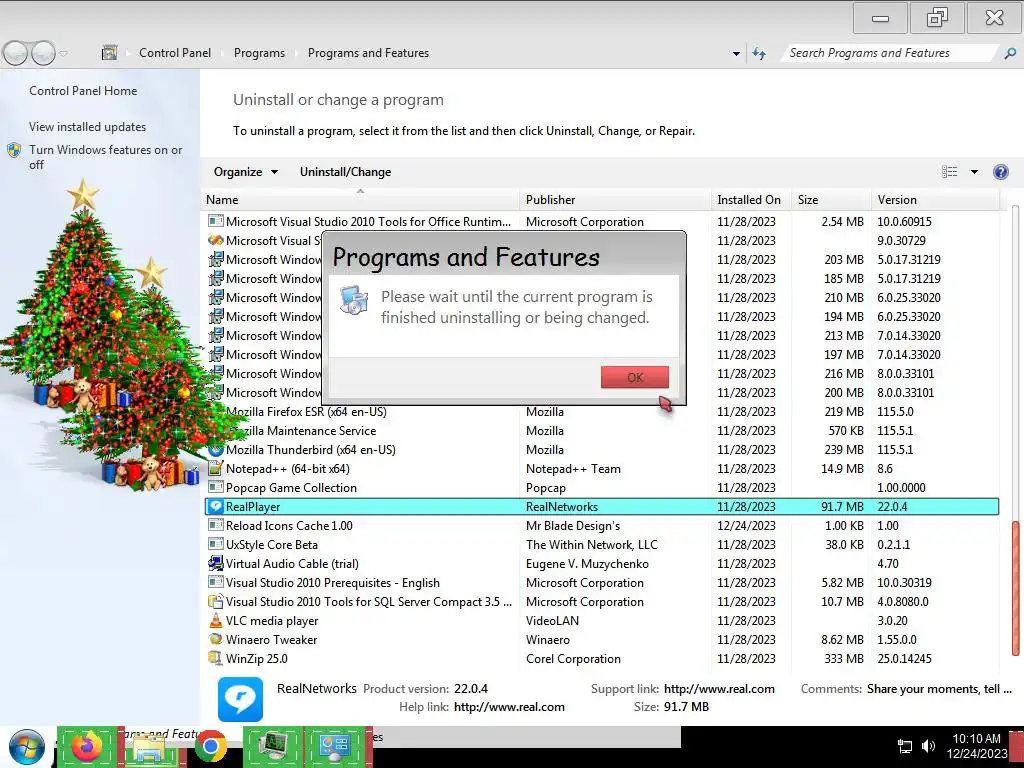The height and width of the screenshot is (768, 1024).
Task: Open Control Panel Home link
Action: point(83,91)
